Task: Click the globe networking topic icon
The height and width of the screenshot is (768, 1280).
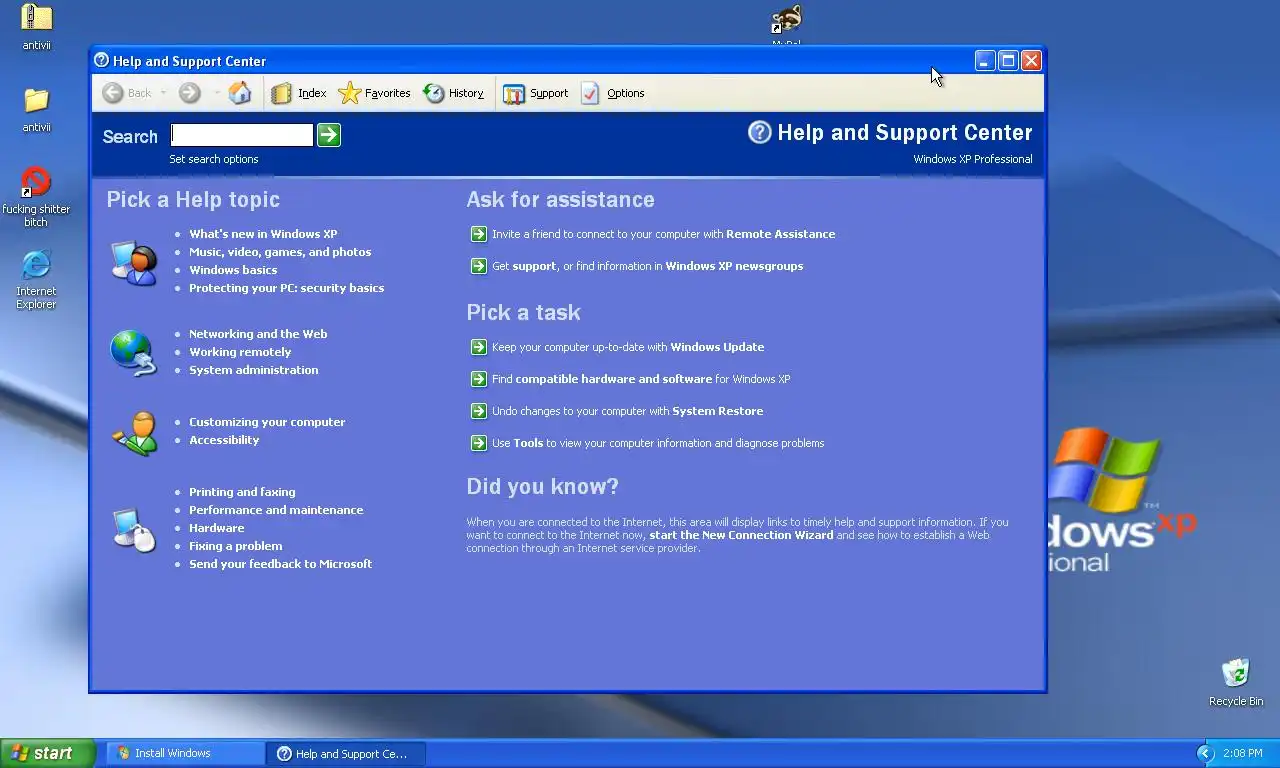Action: pyautogui.click(x=134, y=353)
